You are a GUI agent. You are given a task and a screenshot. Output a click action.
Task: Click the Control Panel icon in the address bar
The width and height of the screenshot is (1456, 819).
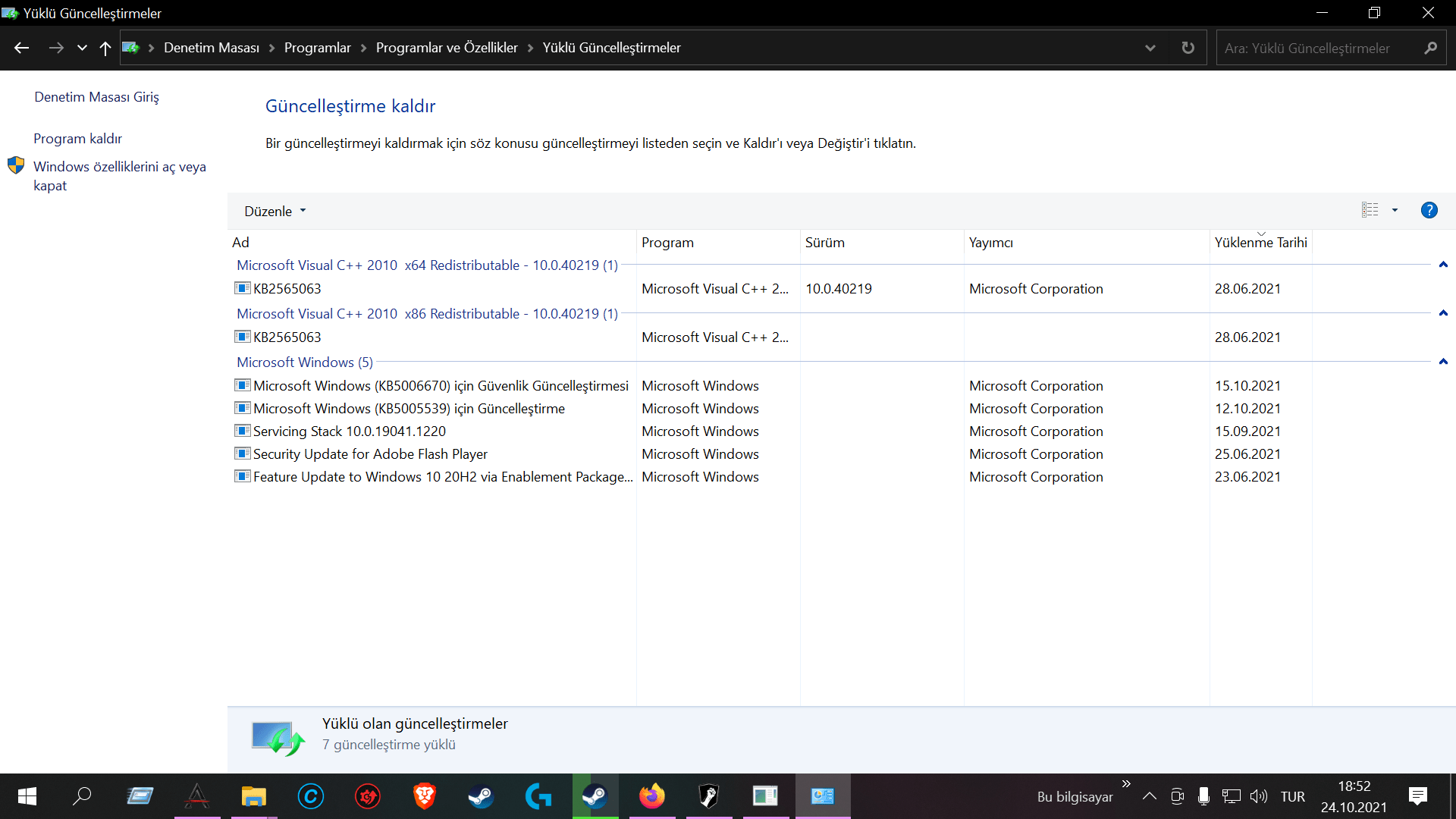130,48
